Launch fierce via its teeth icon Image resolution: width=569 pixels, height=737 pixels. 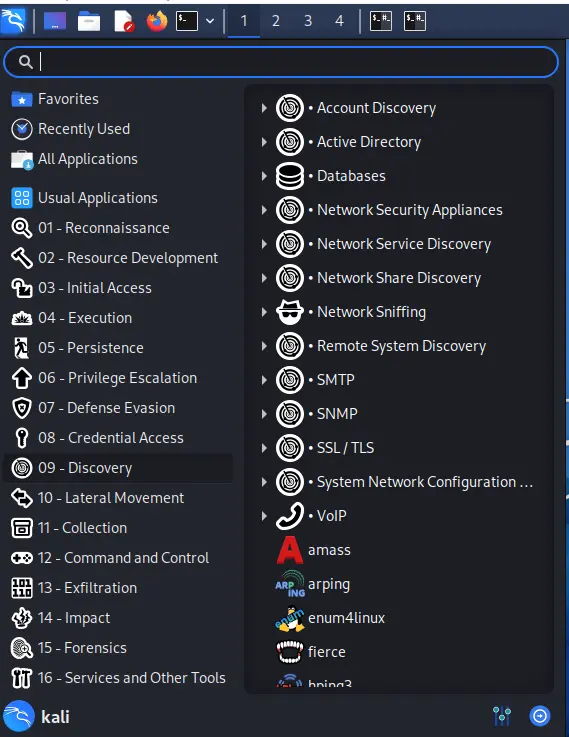tap(290, 652)
